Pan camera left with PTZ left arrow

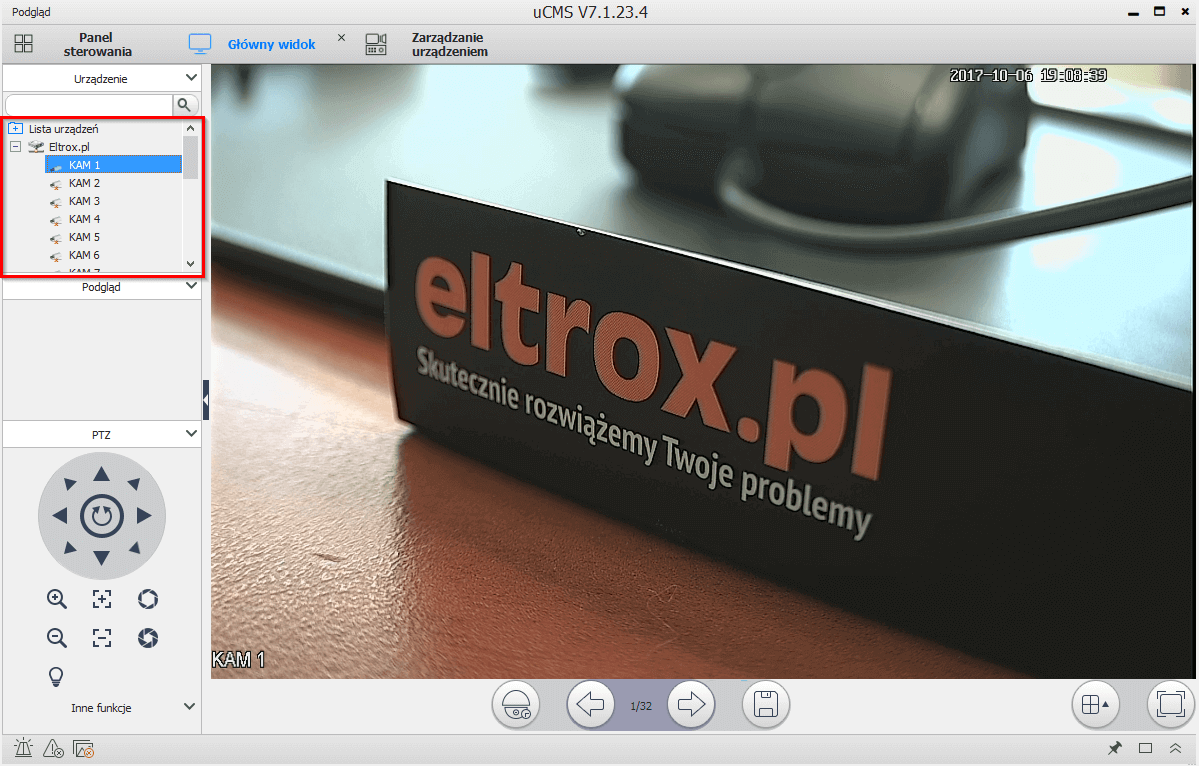[x=60, y=516]
